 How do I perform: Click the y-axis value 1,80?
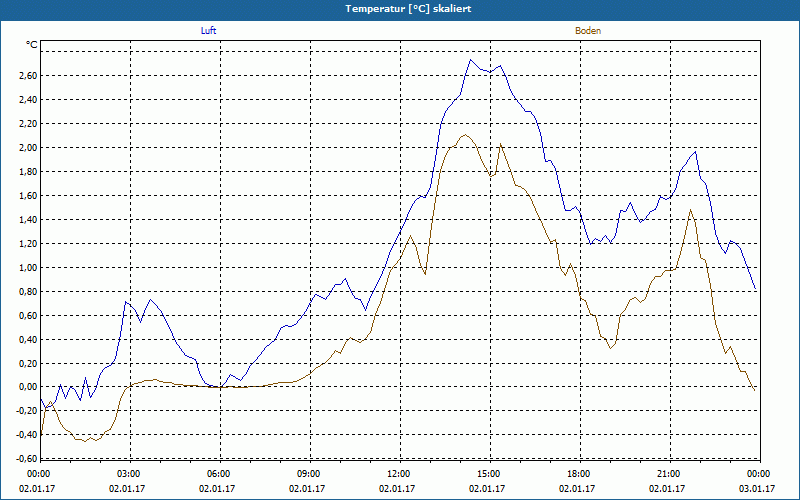(29, 171)
